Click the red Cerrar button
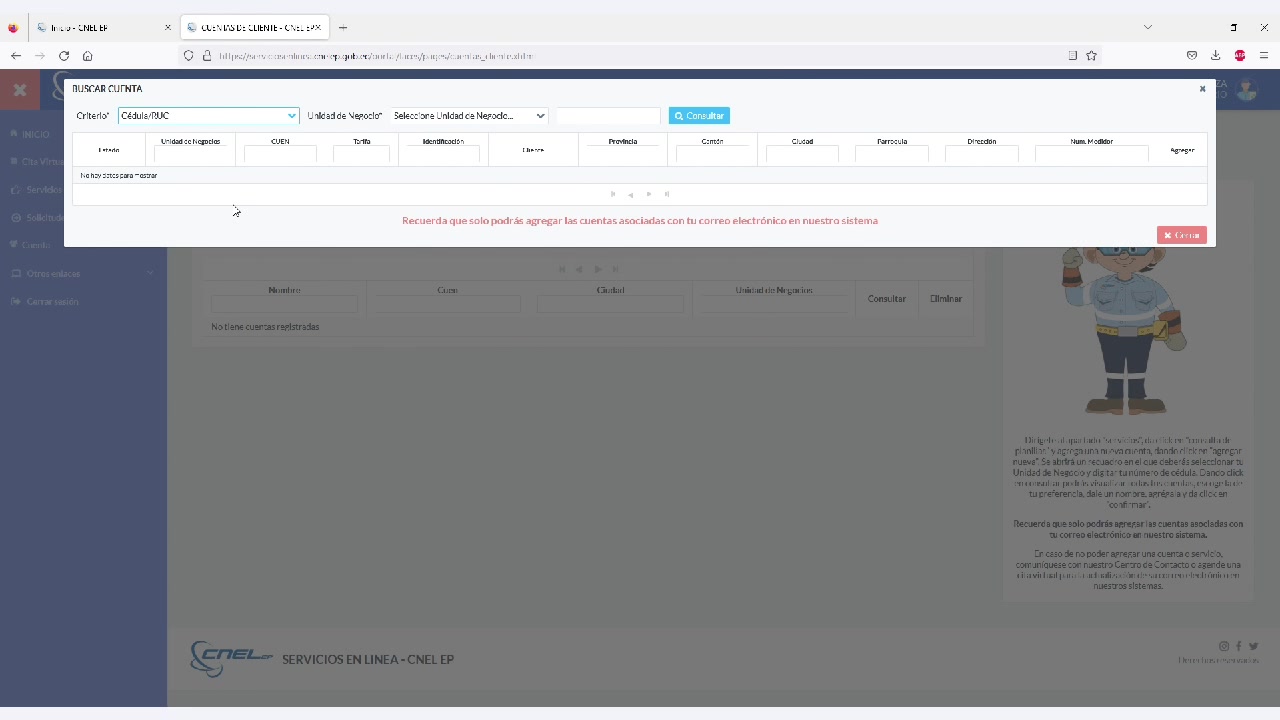 [1182, 235]
